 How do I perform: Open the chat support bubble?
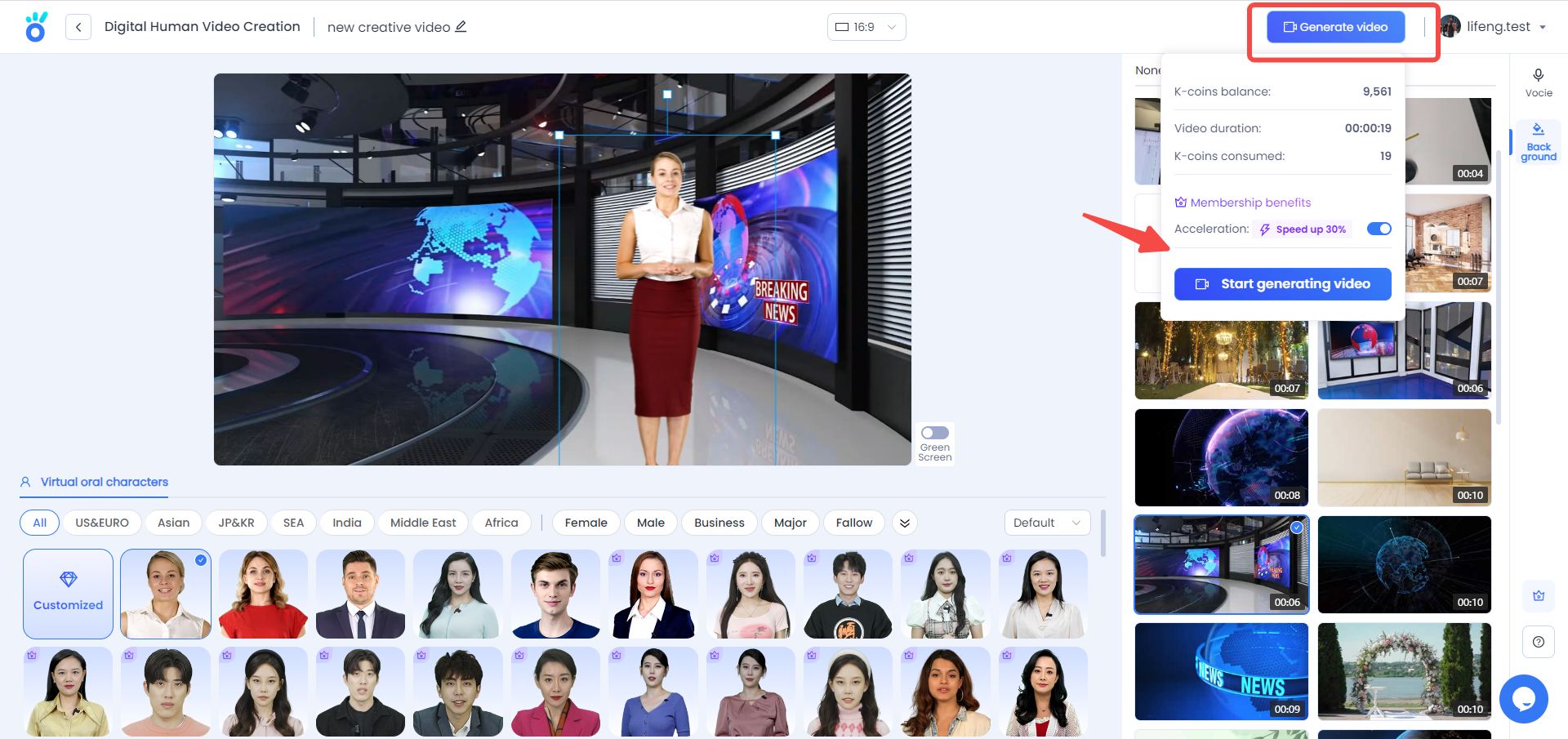(1524, 699)
